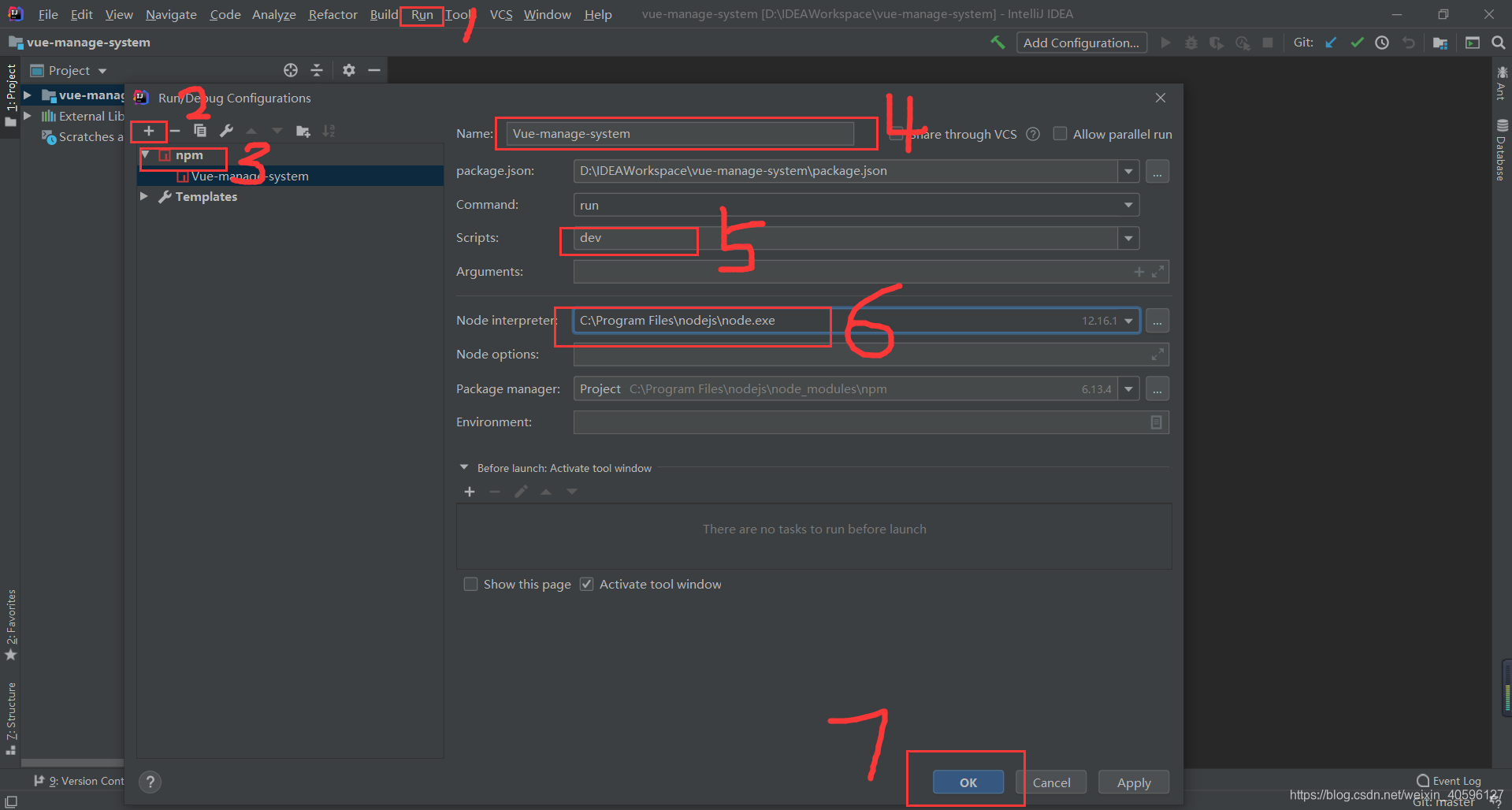
Task: Enable Allow parallel run checkbox
Action: [1061, 134]
